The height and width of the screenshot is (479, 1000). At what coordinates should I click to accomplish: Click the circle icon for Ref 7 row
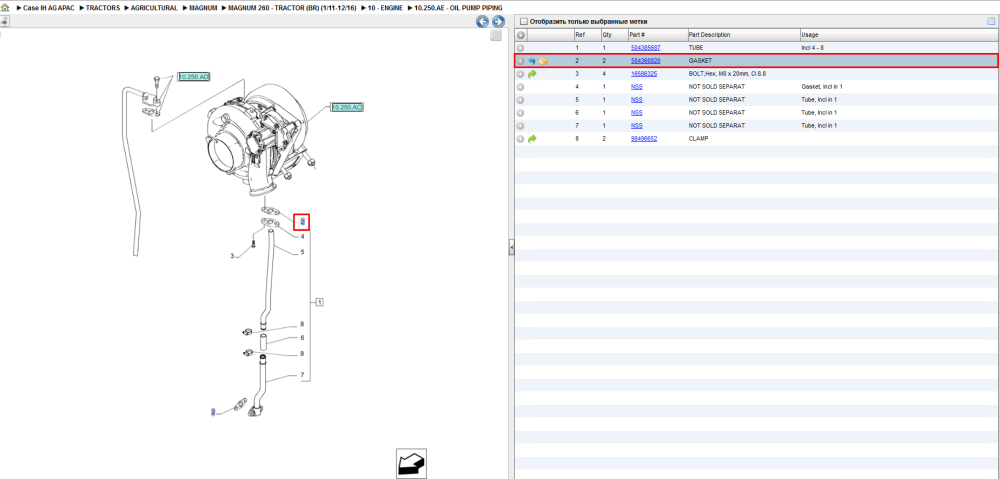tap(520, 126)
